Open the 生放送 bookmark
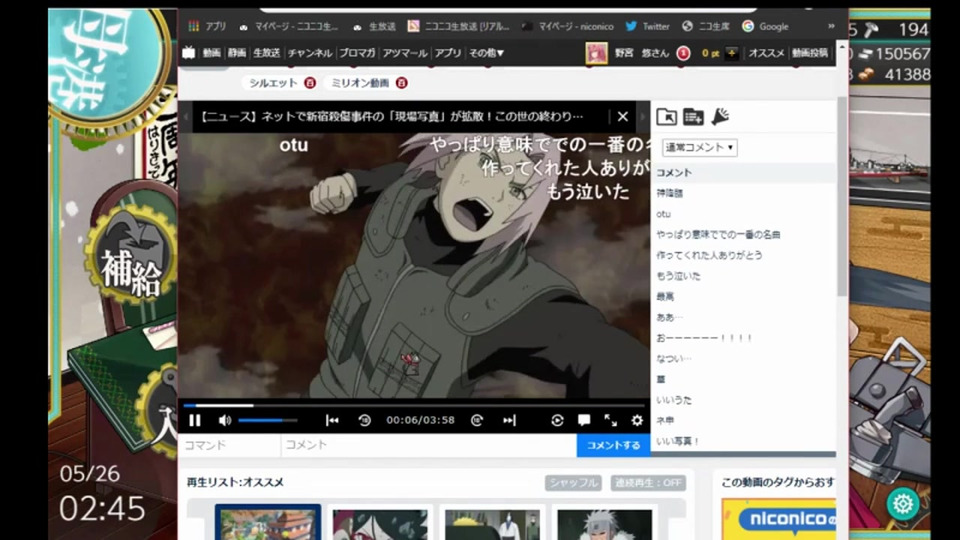 pyautogui.click(x=375, y=26)
